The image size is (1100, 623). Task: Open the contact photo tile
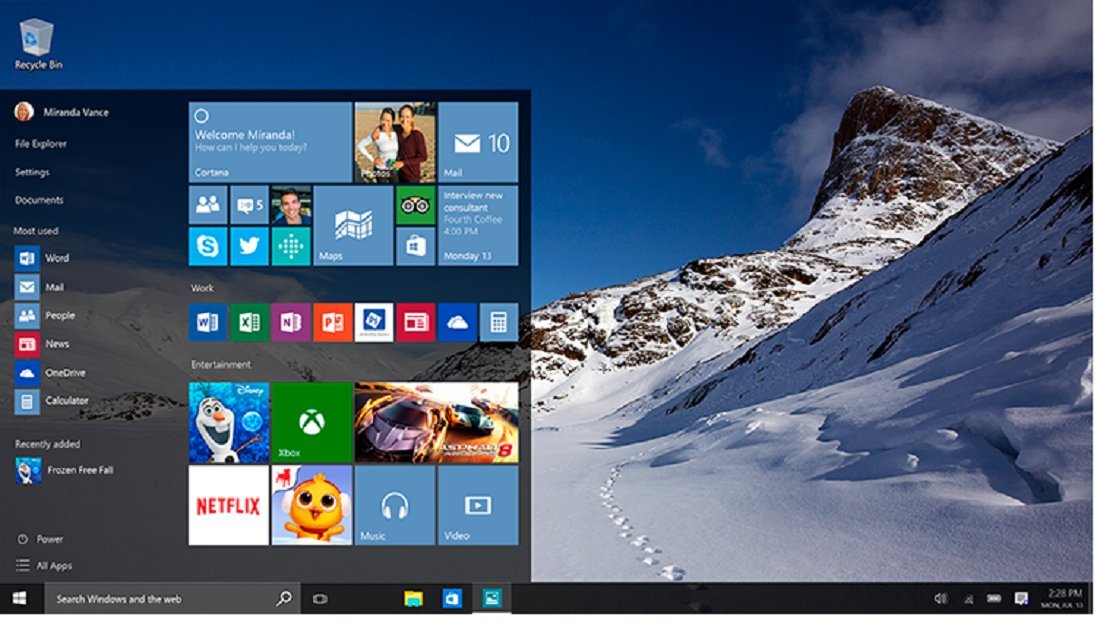click(290, 204)
